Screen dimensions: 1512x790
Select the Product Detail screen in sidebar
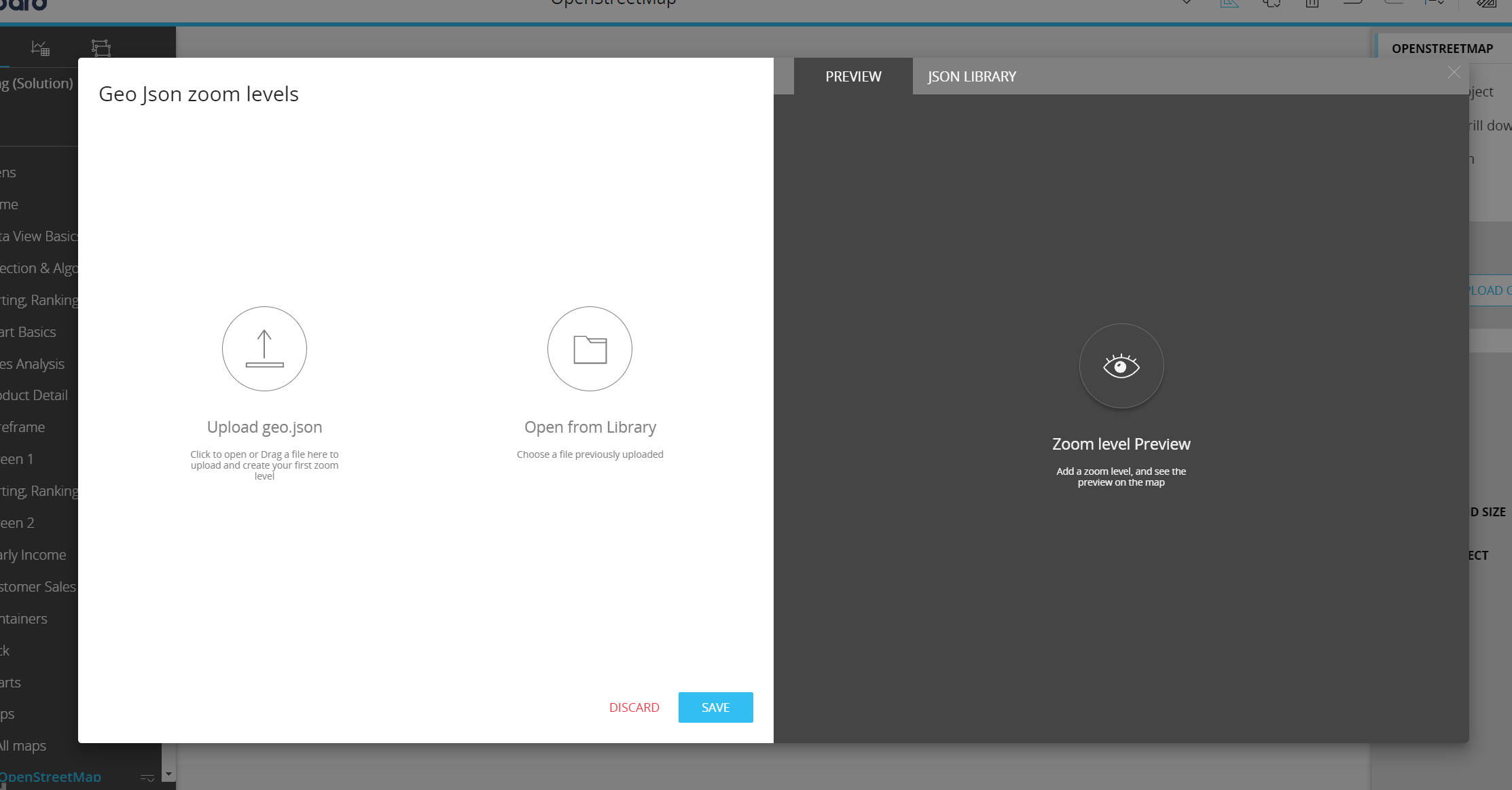tap(34, 395)
